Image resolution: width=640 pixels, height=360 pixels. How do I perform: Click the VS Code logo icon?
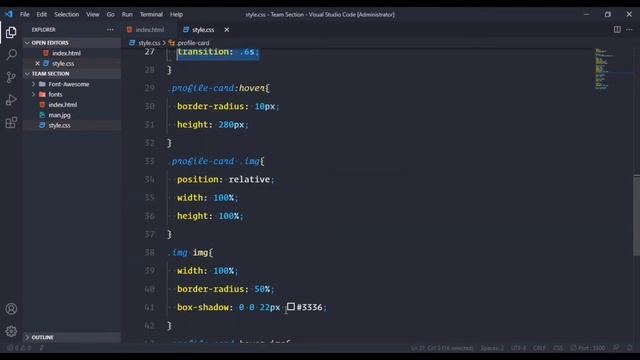click(x=9, y=14)
